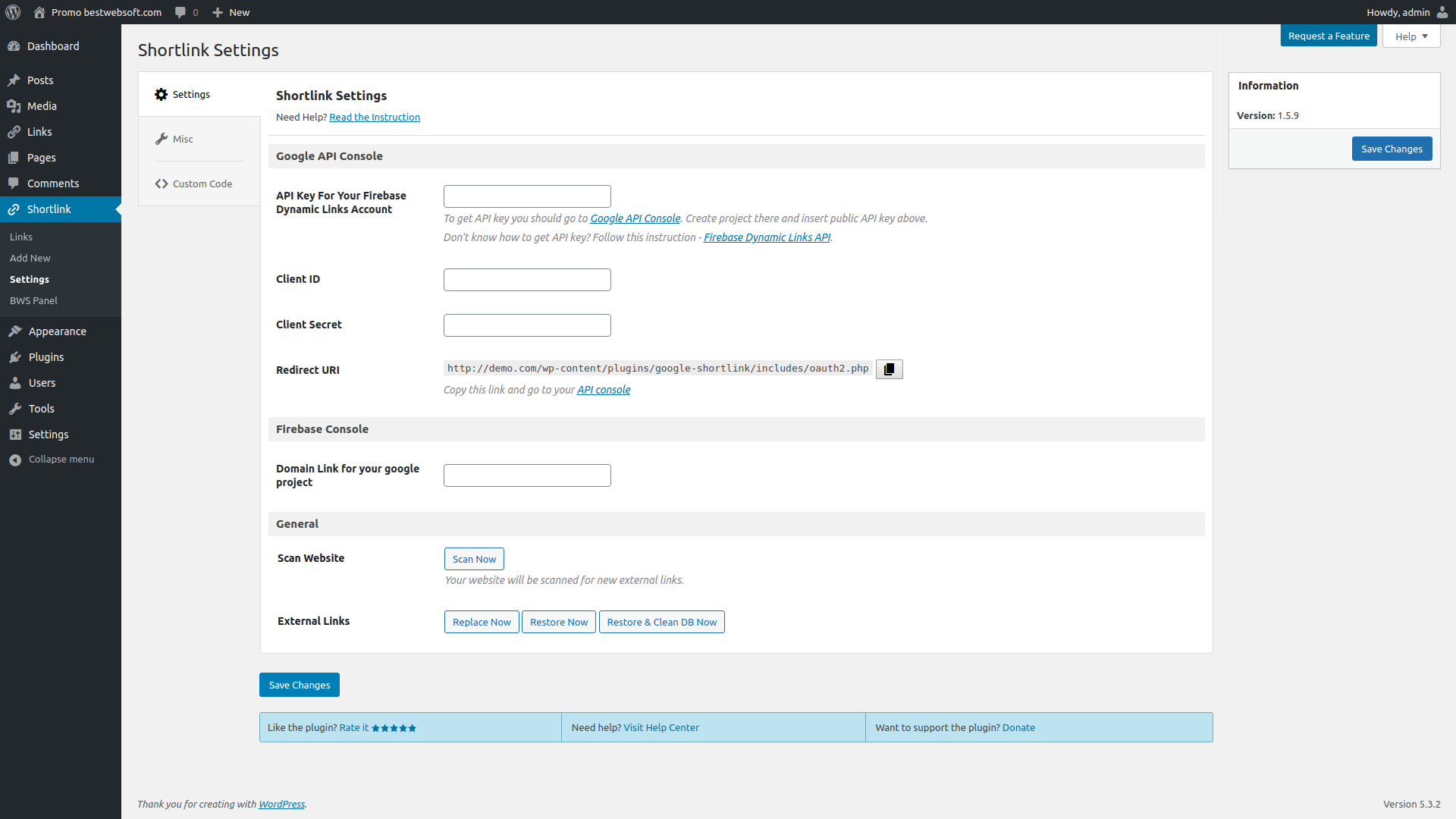Copy the Redirect URI with clipboard icon

click(x=890, y=369)
